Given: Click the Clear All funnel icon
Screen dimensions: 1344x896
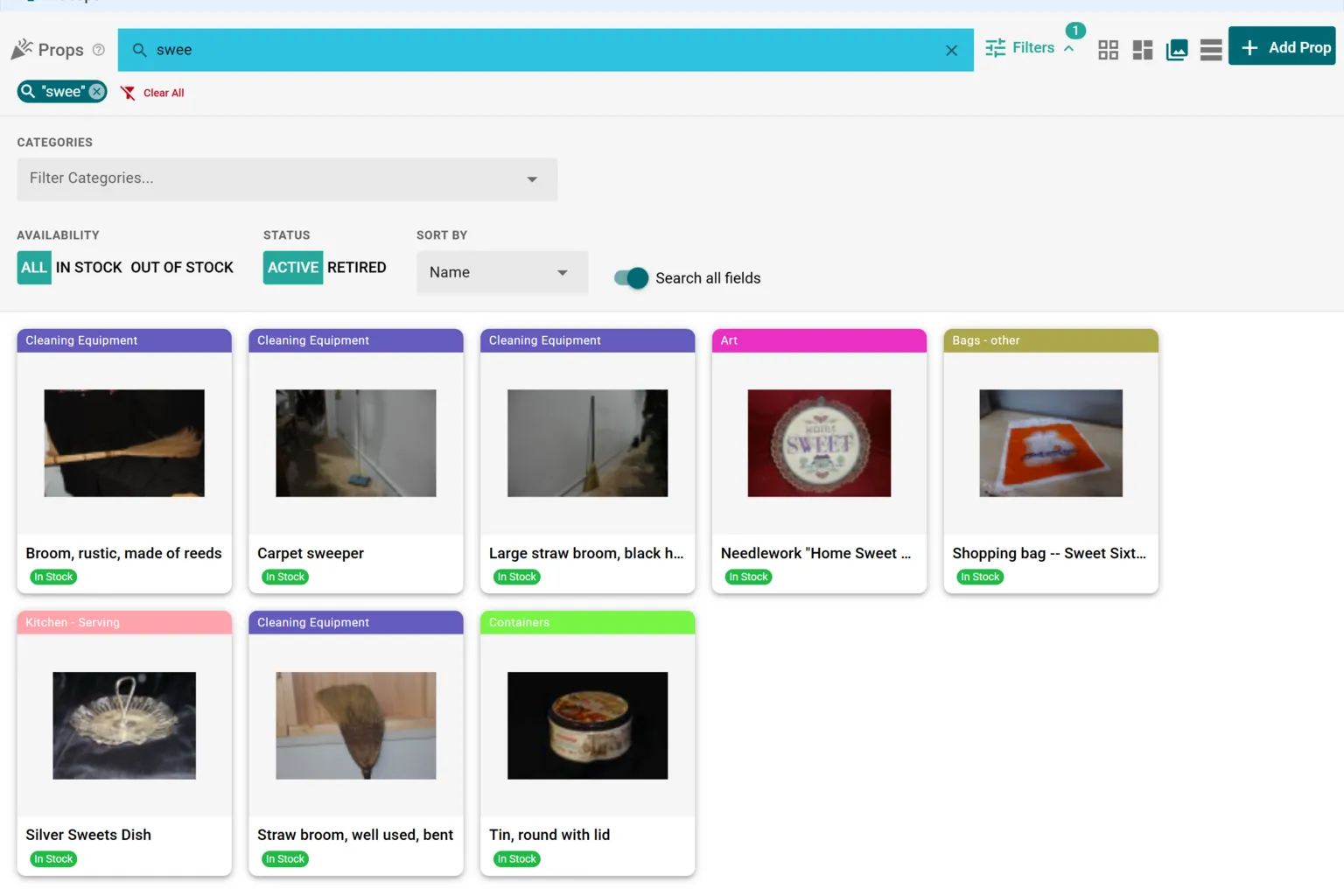Looking at the screenshot, I should [127, 92].
